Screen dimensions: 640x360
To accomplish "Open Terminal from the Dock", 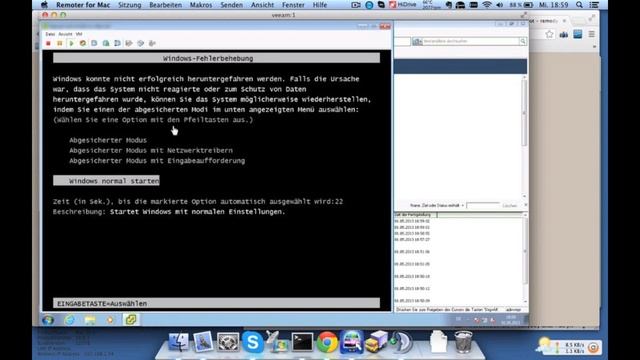I will [302, 342].
